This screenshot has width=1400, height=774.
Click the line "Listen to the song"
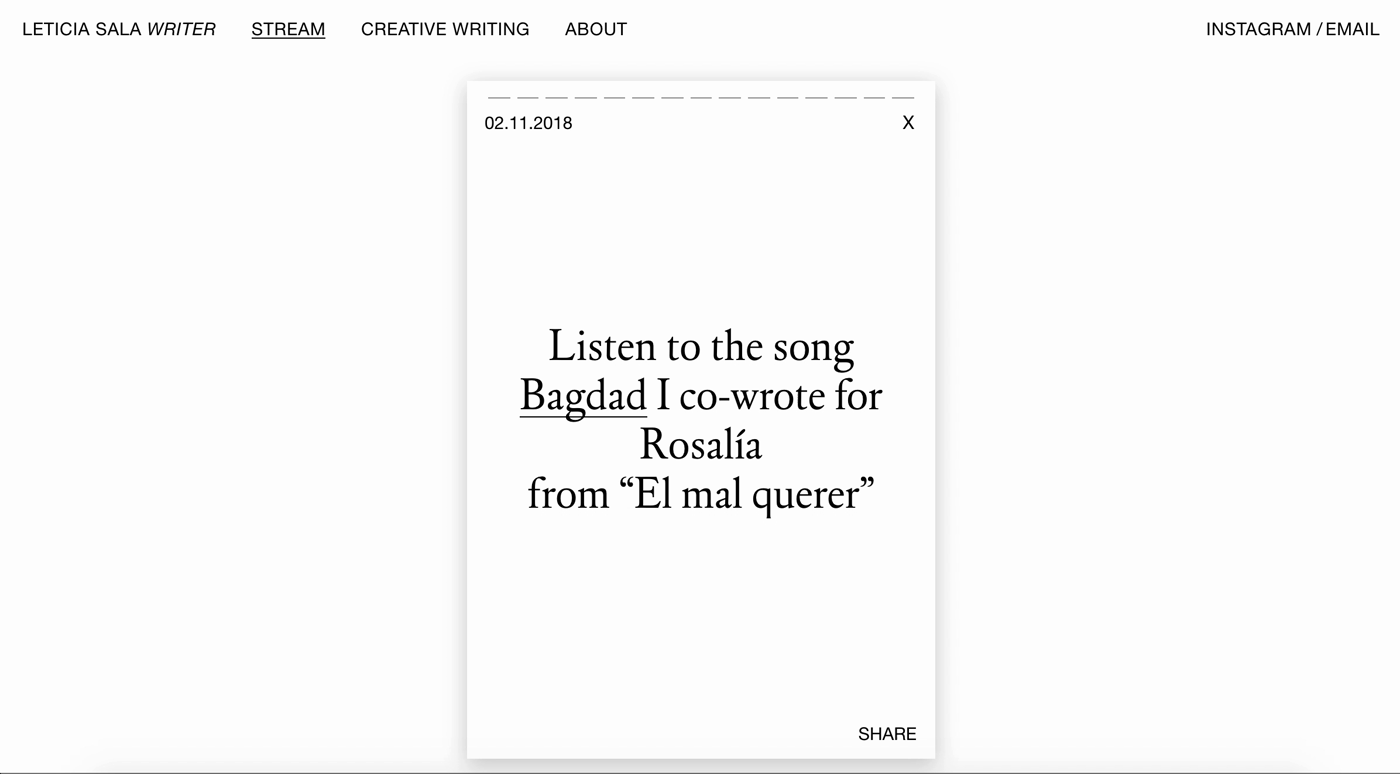coord(701,347)
